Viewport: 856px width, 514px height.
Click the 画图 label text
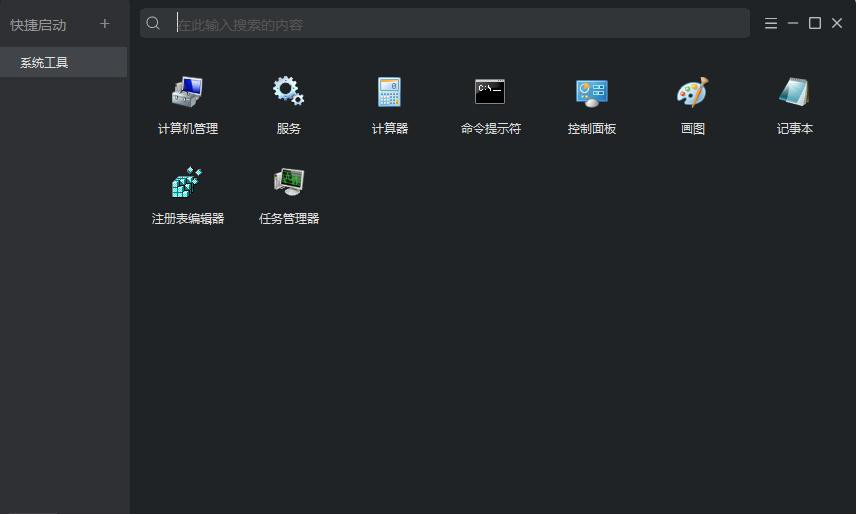point(693,129)
